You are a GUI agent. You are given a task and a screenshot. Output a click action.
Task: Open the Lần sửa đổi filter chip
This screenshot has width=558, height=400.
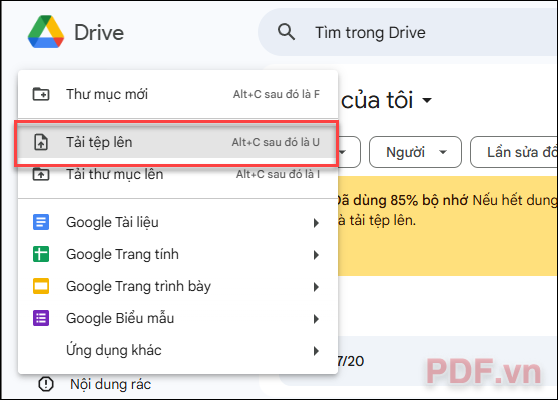tap(514, 152)
